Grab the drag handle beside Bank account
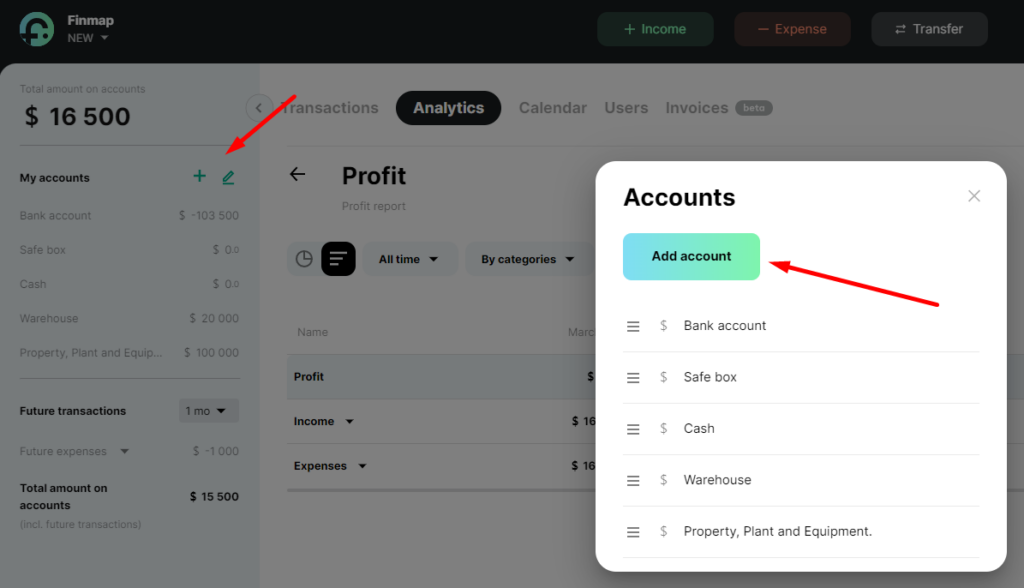Screen dimensions: 1024x588 click(x=633, y=326)
